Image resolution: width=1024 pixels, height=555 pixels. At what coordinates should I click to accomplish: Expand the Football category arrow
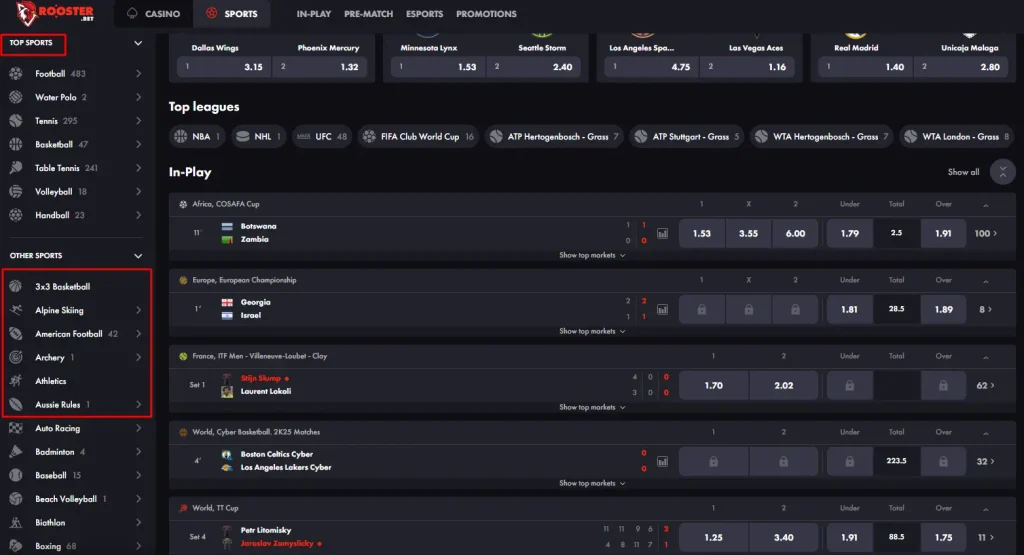pos(138,74)
